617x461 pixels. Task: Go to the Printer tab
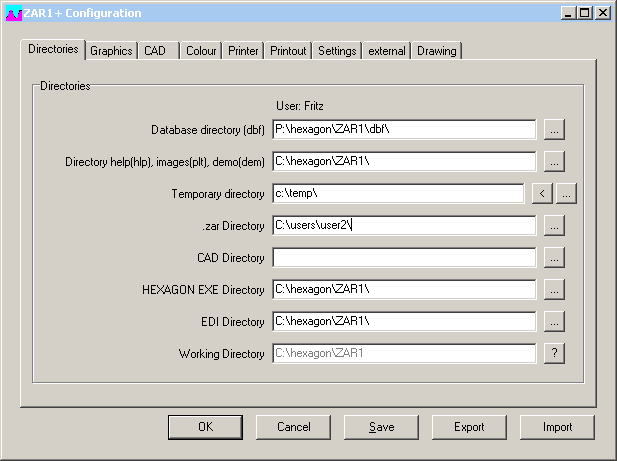[243, 51]
